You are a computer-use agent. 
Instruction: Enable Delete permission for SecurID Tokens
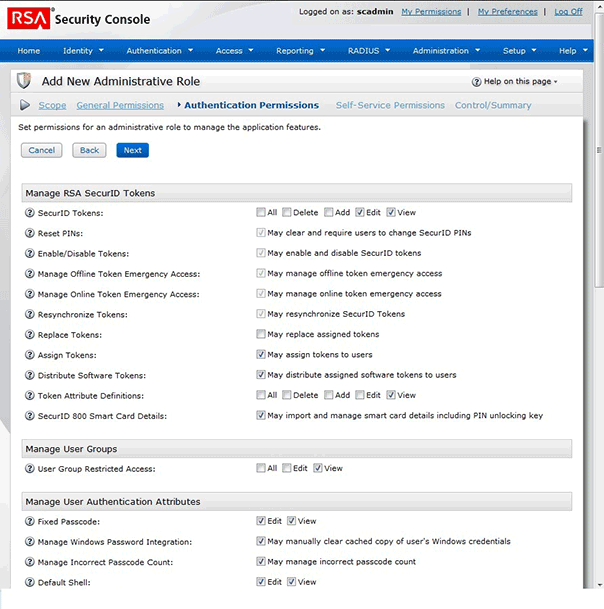(x=287, y=212)
